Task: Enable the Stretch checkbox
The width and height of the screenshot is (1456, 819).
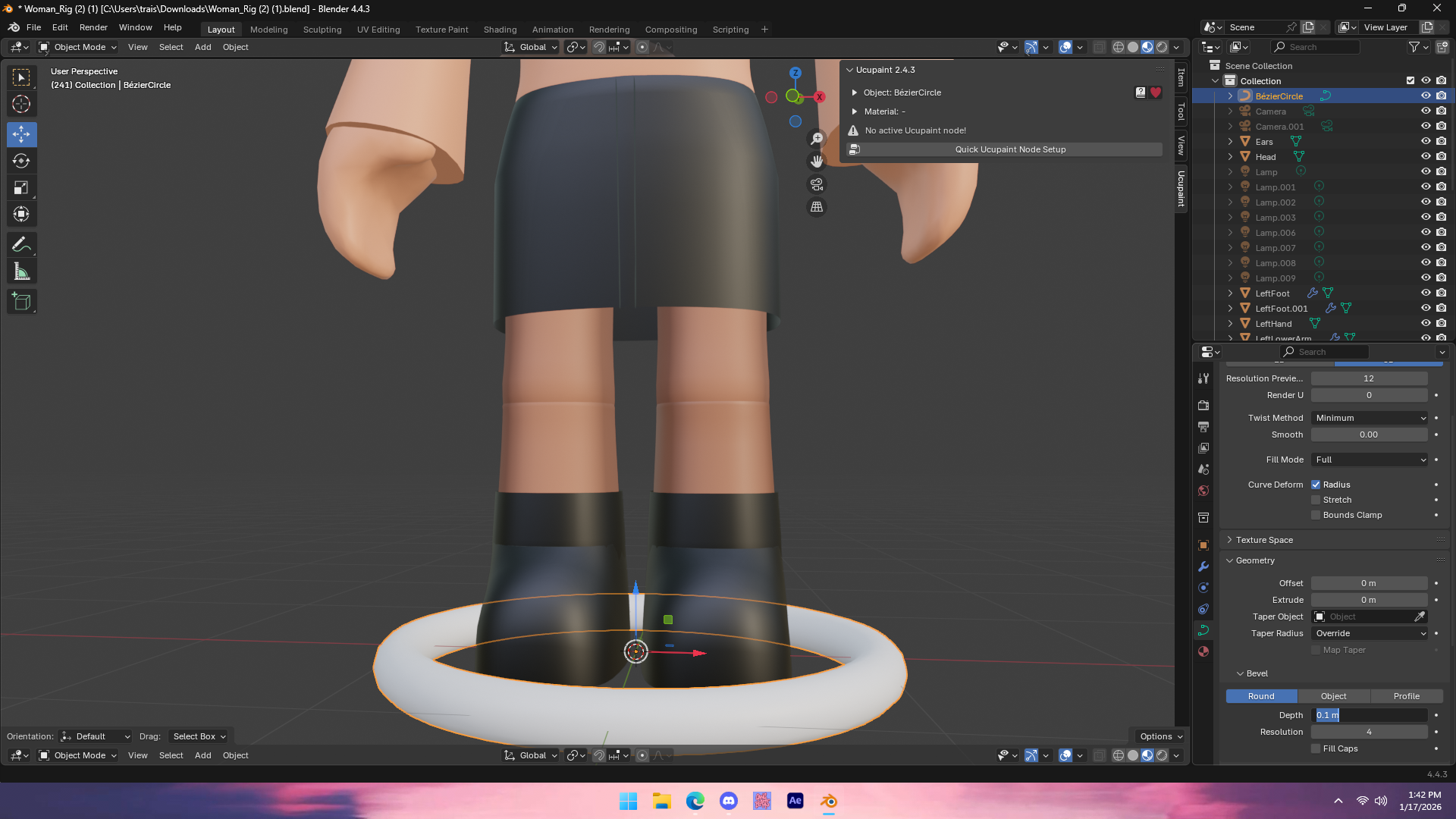Action: point(1316,500)
